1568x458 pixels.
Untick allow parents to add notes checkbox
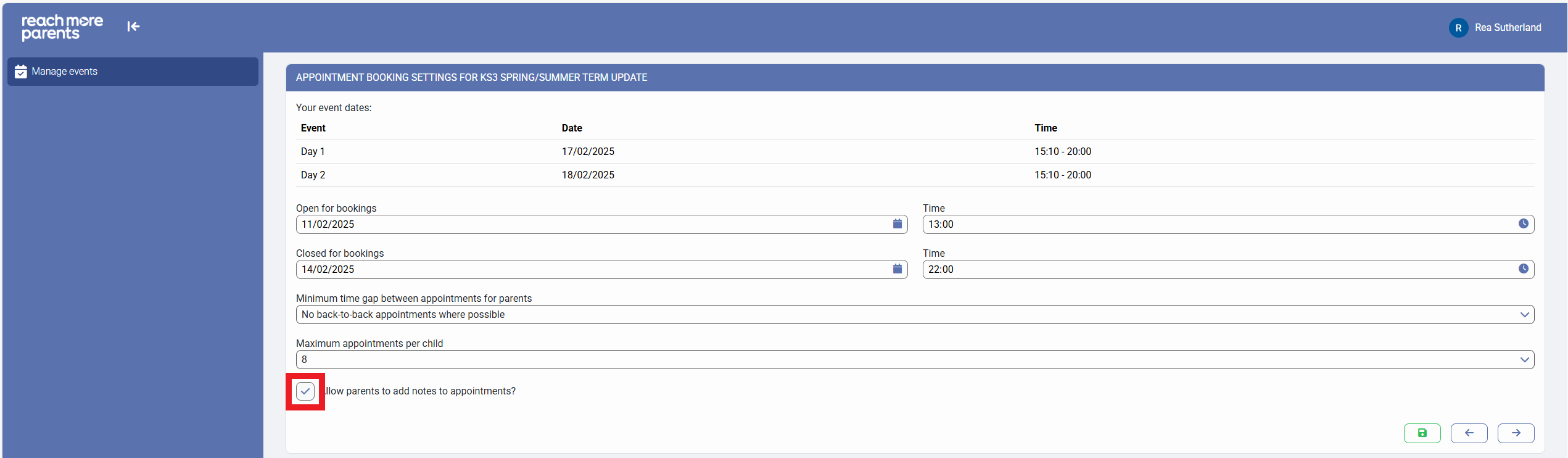click(x=305, y=391)
